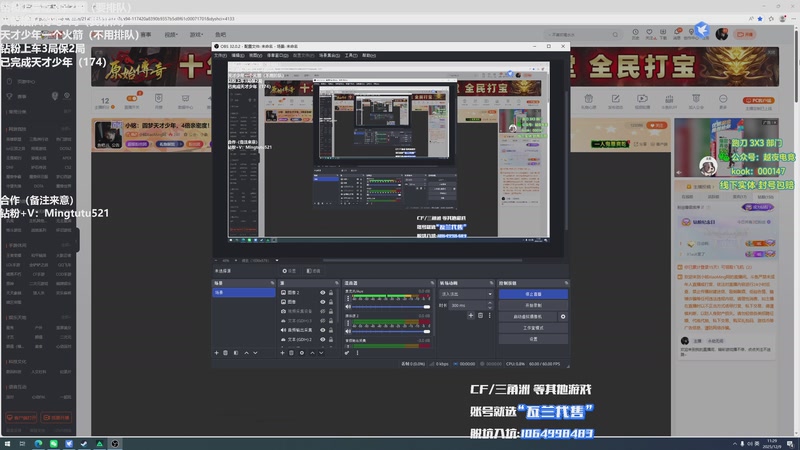Open scene filters icon in Scenes panel
This screenshot has height=450, width=800.
236,353
